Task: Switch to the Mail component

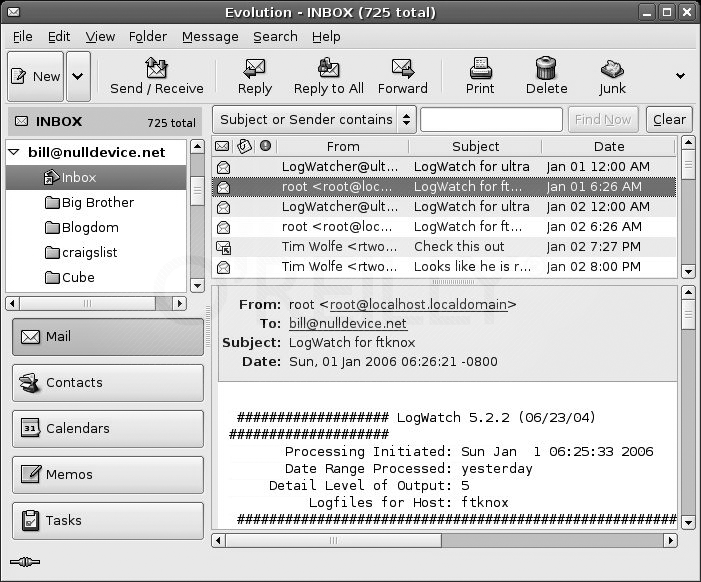Action: pyautogui.click(x=108, y=337)
